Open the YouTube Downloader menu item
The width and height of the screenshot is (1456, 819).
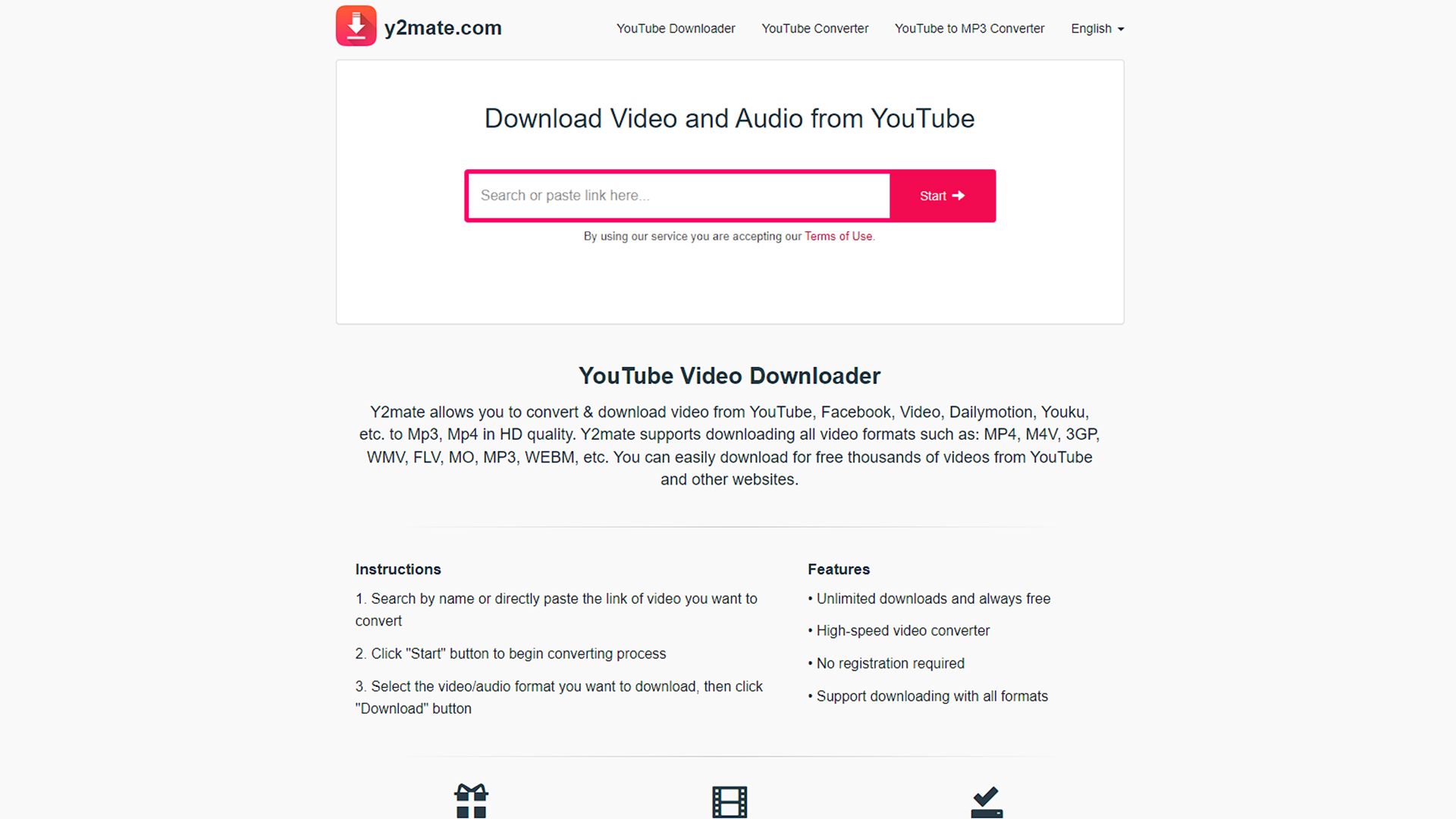[676, 29]
